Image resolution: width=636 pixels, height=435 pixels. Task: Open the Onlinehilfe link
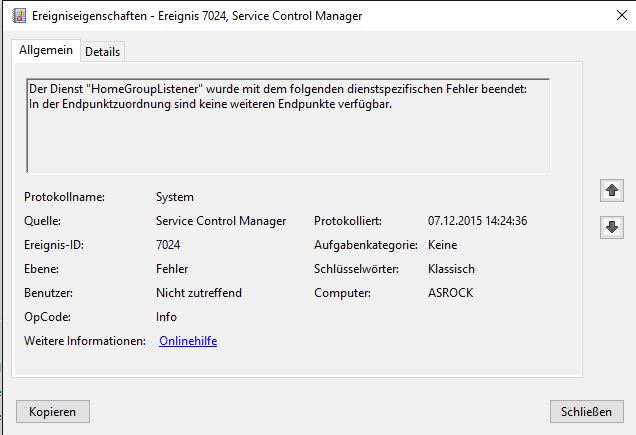pyautogui.click(x=187, y=341)
